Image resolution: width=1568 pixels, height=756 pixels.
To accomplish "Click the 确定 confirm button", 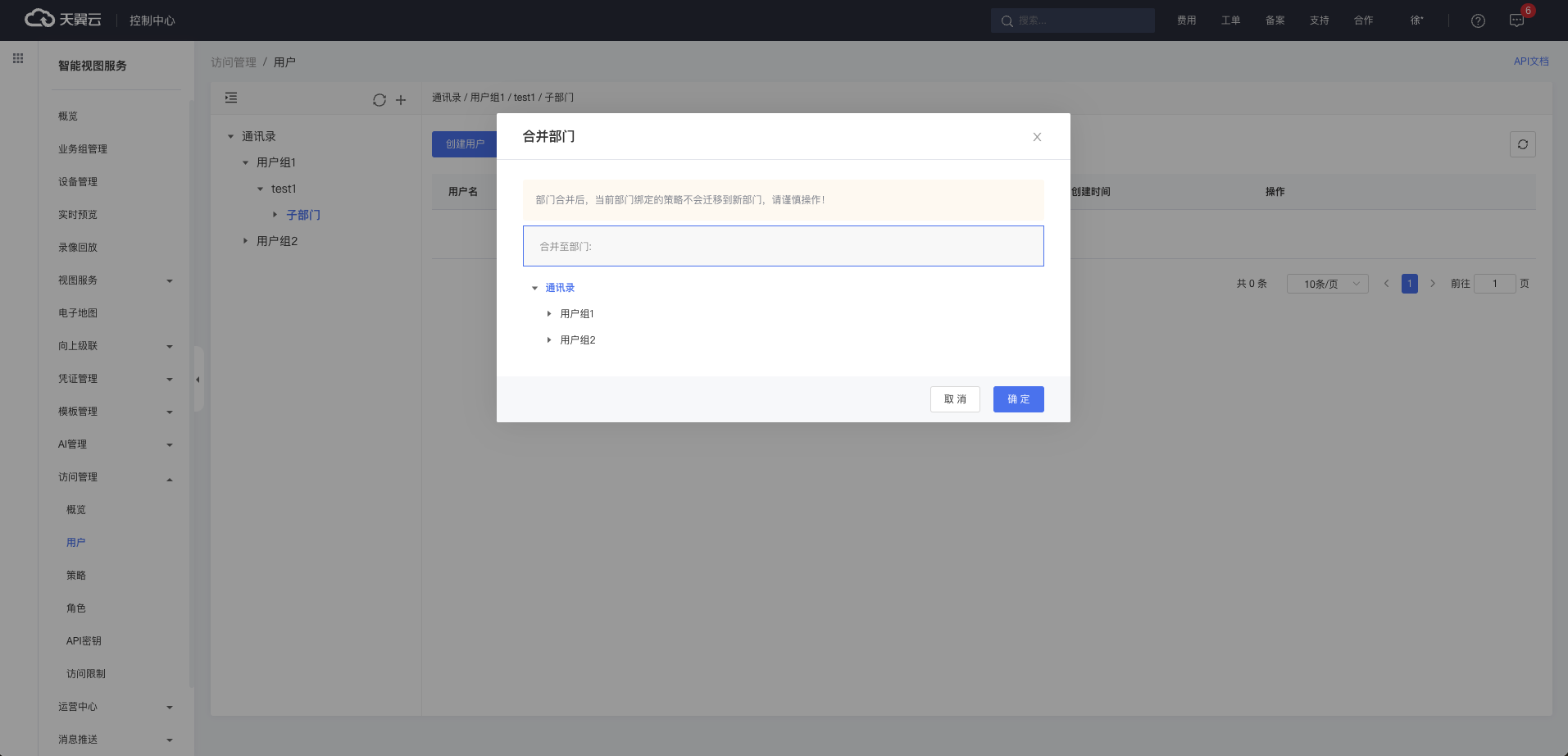I will click(x=1018, y=399).
